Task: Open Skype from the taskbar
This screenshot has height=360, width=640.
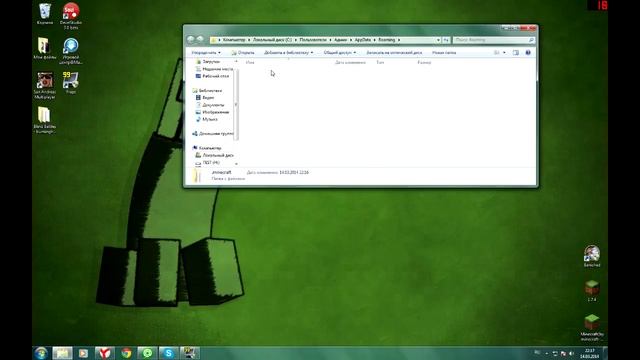Action: [169, 353]
